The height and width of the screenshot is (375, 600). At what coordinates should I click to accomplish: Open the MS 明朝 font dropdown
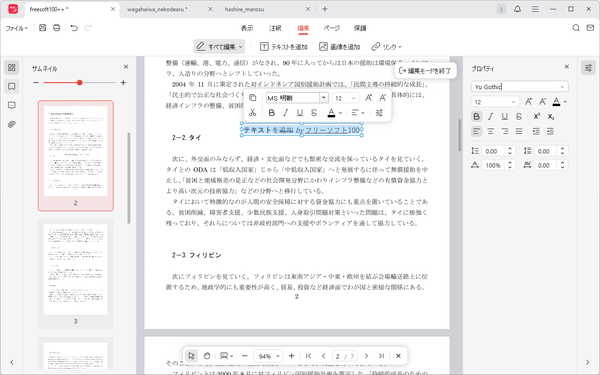[324, 98]
